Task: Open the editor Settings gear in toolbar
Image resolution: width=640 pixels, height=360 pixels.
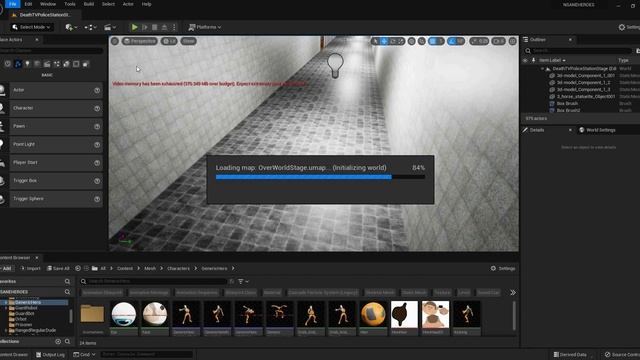Action: (x=629, y=27)
